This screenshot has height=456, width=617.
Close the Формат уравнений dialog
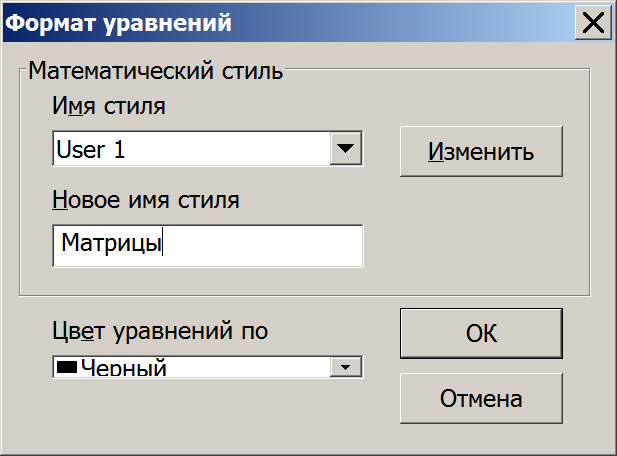(x=593, y=22)
